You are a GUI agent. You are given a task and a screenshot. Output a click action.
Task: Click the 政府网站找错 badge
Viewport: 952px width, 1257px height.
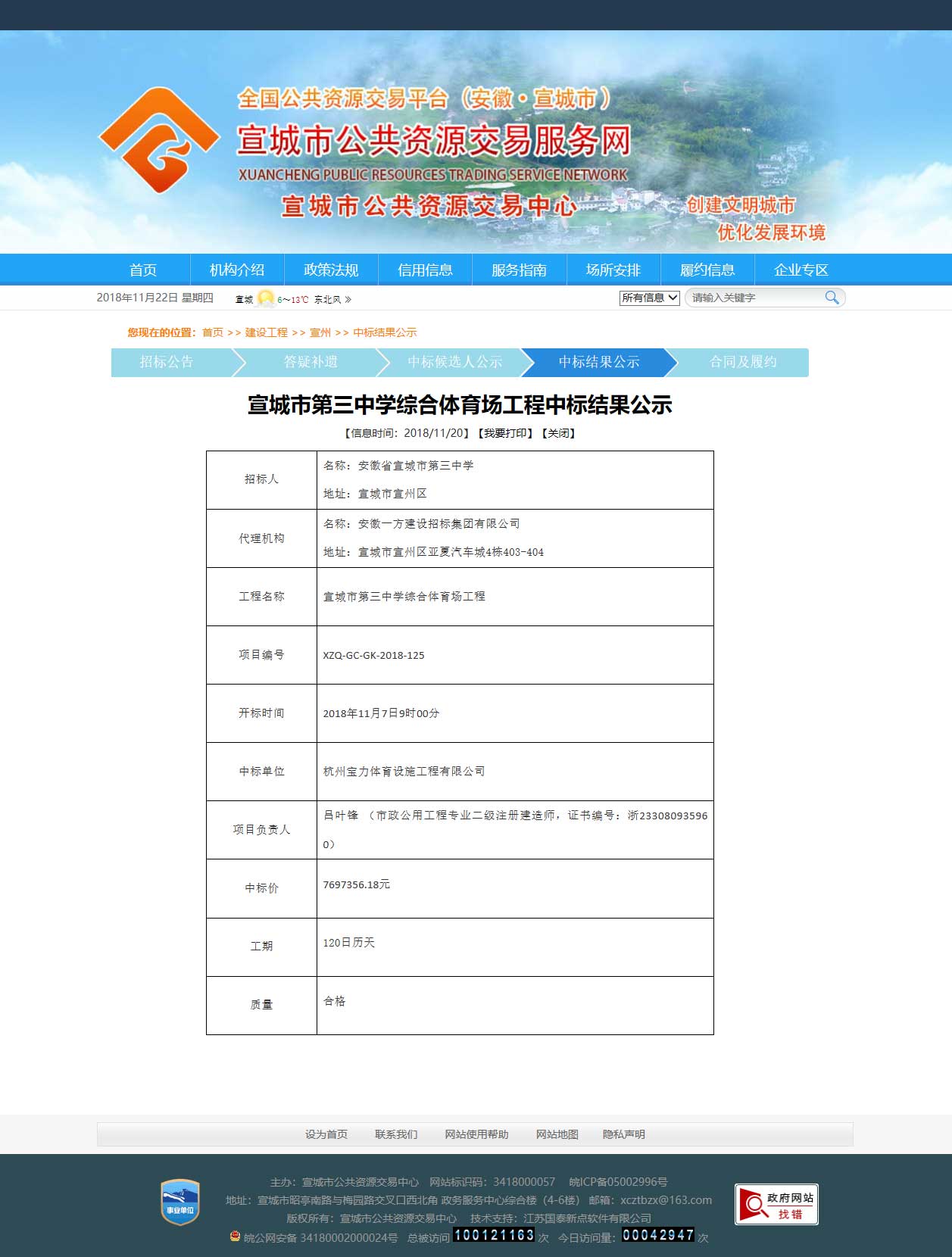click(776, 1204)
